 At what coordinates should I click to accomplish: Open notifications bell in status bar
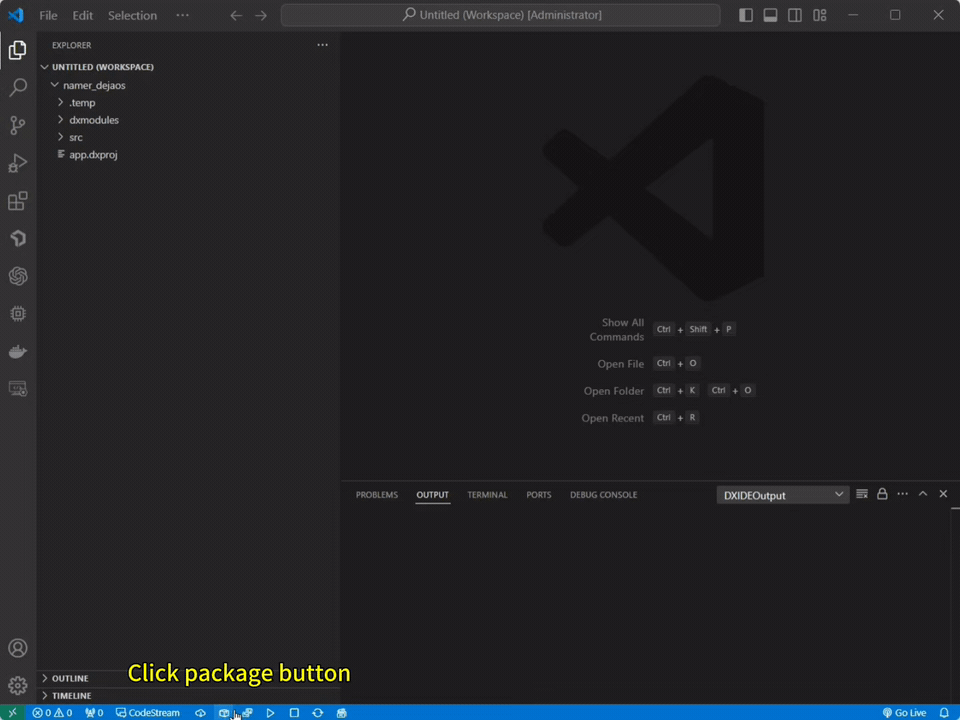point(944,713)
